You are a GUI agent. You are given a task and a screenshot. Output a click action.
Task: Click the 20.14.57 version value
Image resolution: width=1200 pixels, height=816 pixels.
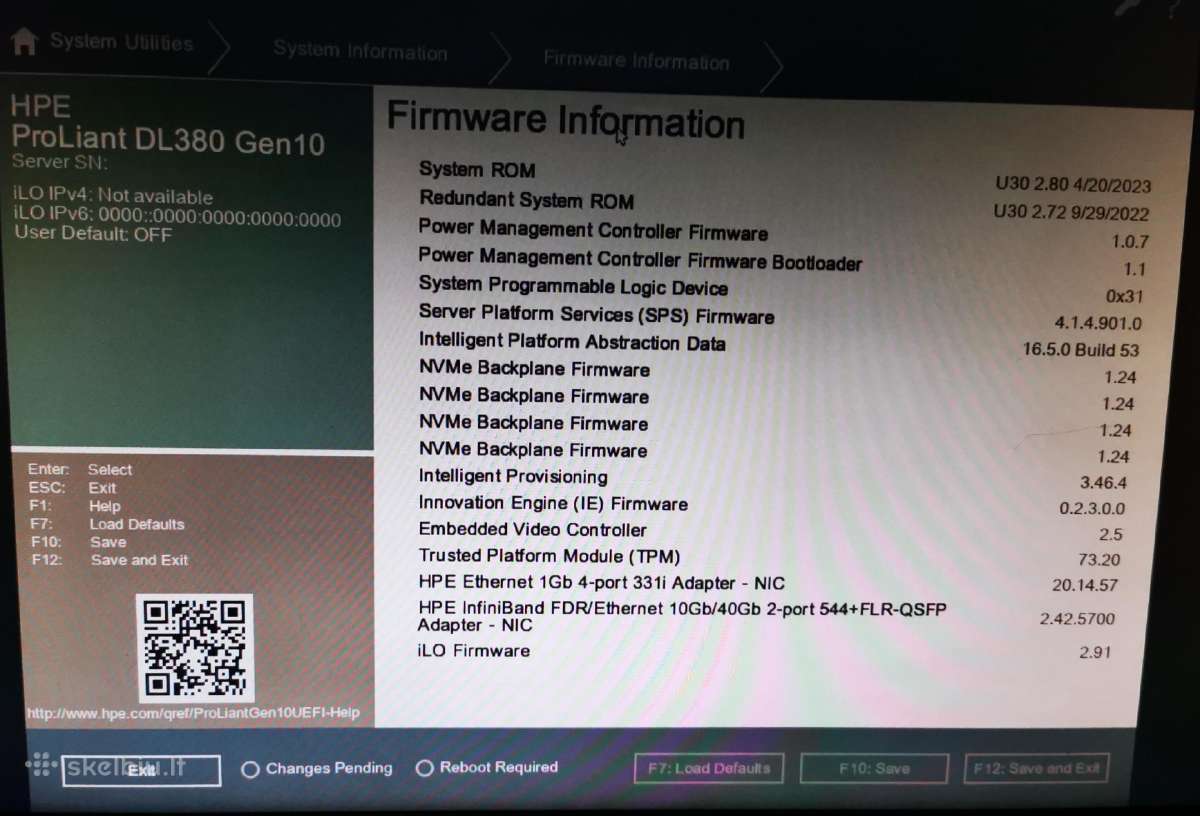[1085, 585]
